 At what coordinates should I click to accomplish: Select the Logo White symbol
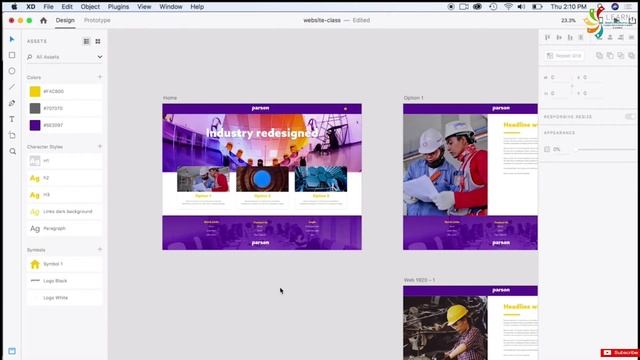(64, 298)
